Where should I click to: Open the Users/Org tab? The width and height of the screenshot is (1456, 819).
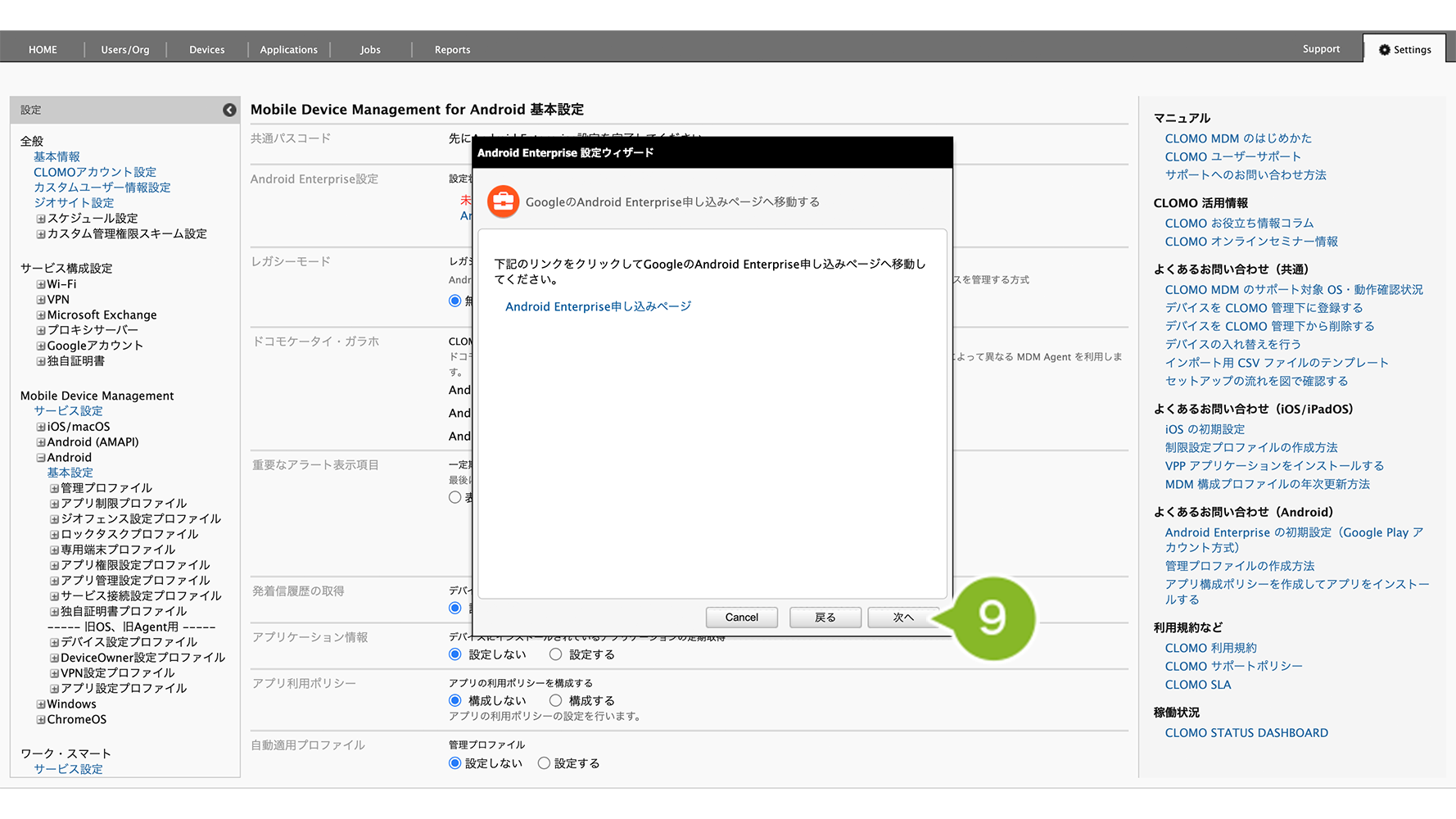[x=125, y=49]
